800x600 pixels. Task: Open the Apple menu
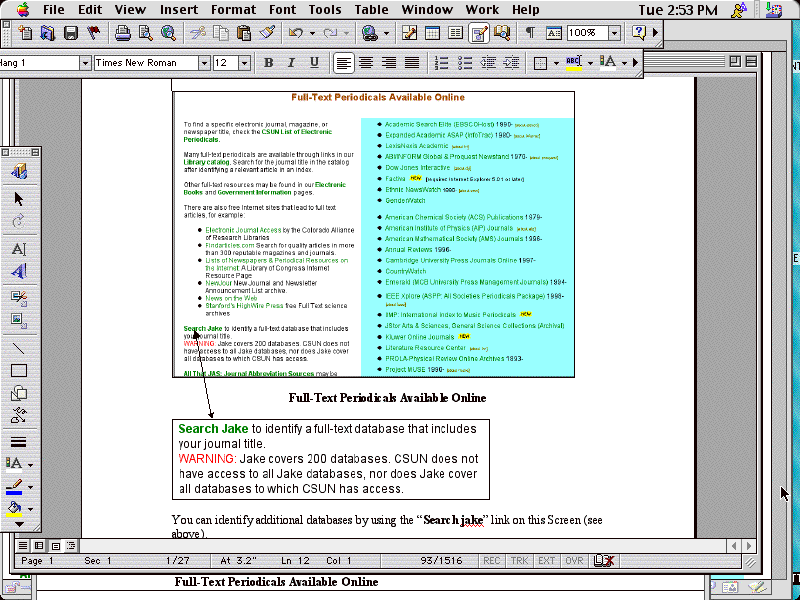(x=23, y=9)
